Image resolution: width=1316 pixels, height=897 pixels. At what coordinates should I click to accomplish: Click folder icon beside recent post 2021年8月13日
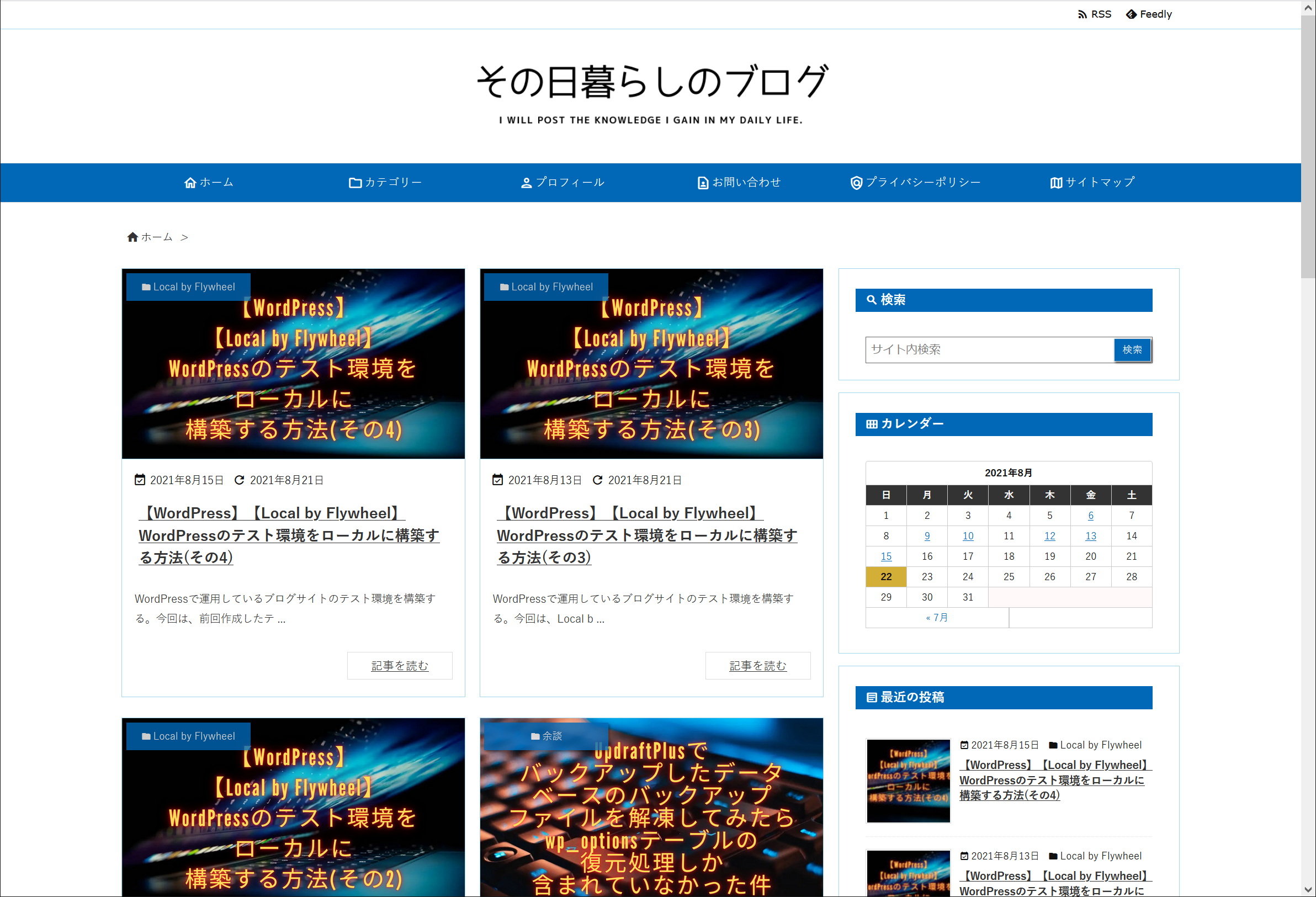click(1053, 856)
